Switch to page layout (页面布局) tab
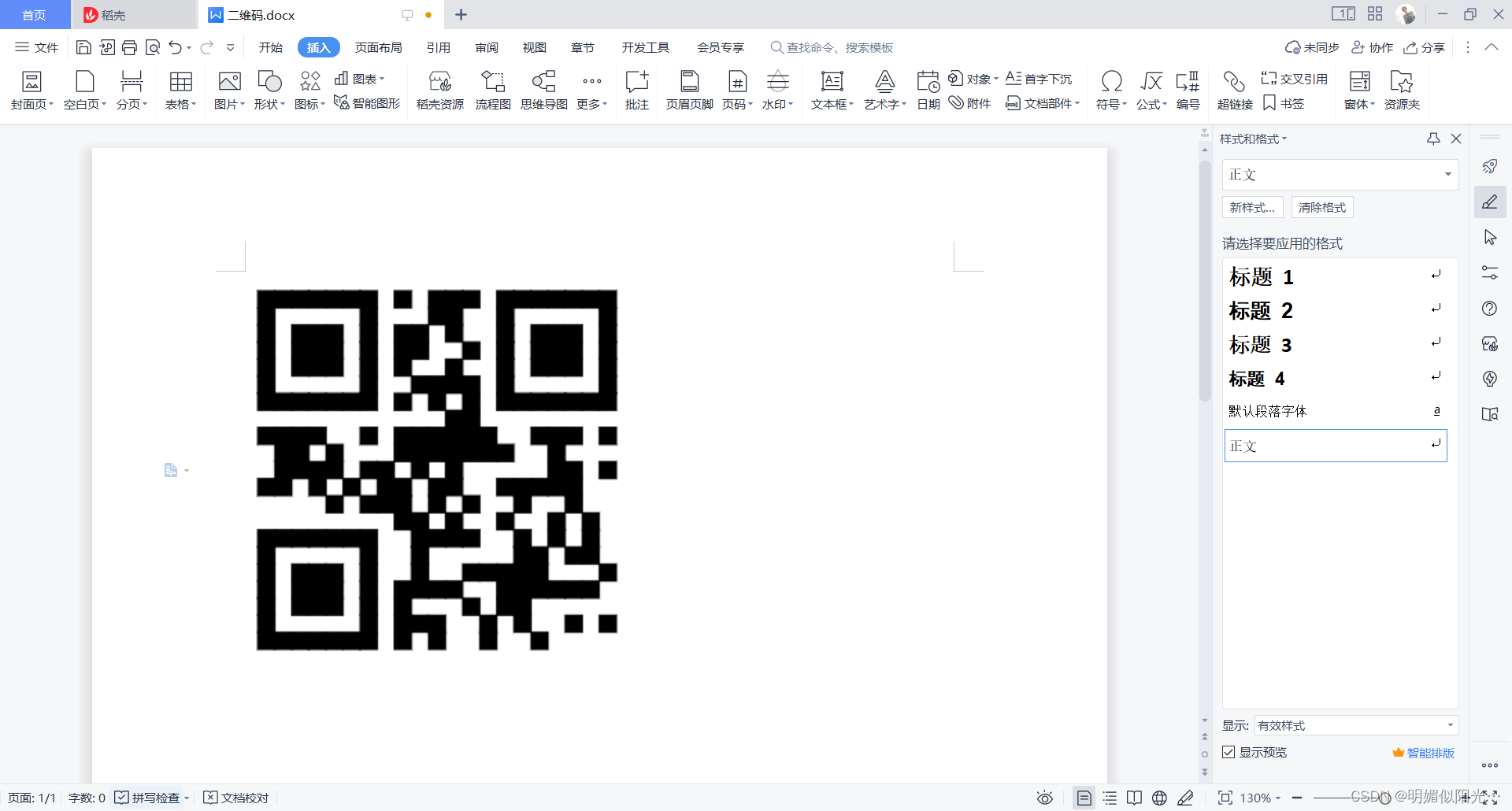Screen dimensions: 1512x811 378,47
